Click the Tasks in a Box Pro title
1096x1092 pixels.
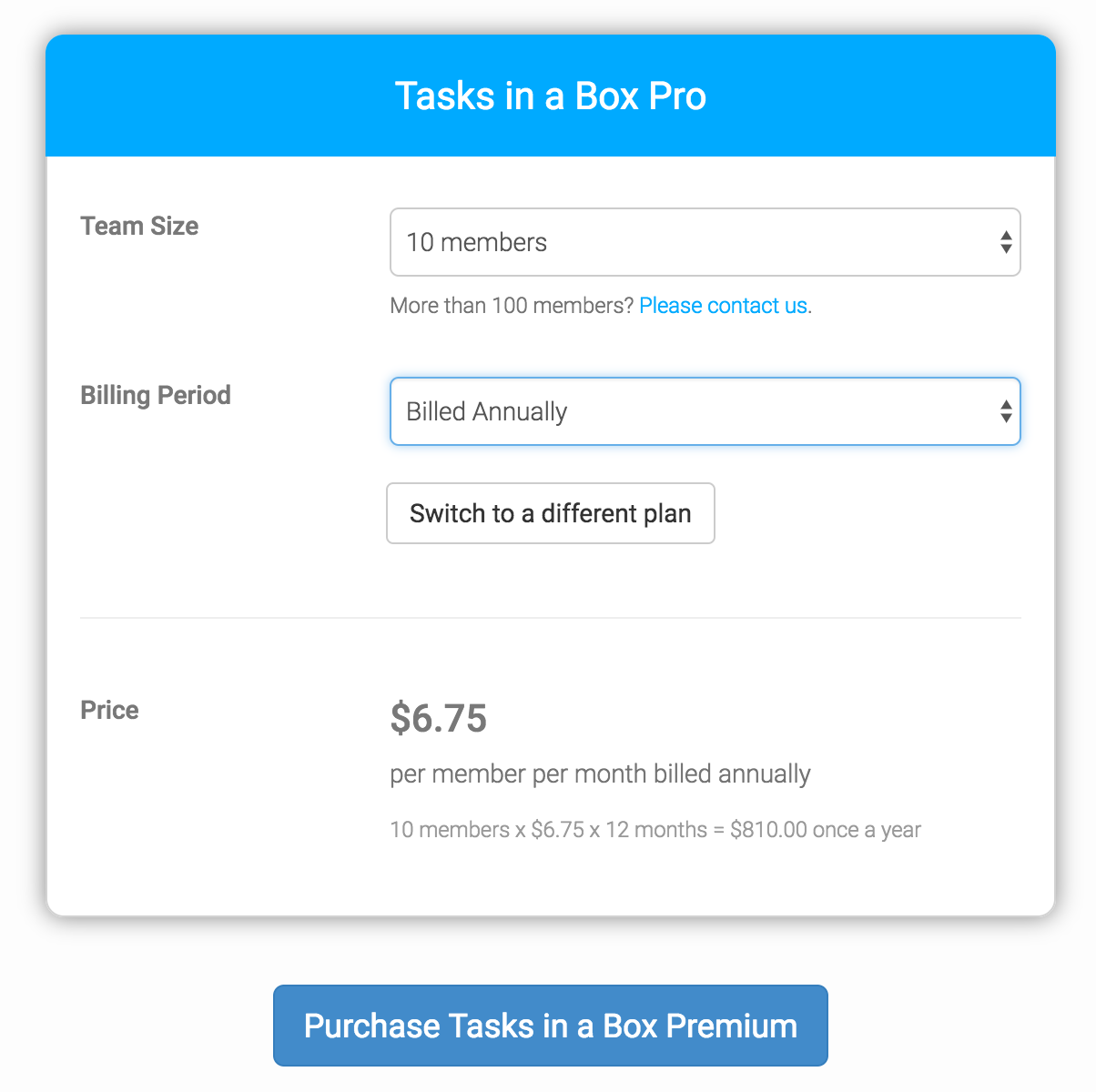click(550, 96)
